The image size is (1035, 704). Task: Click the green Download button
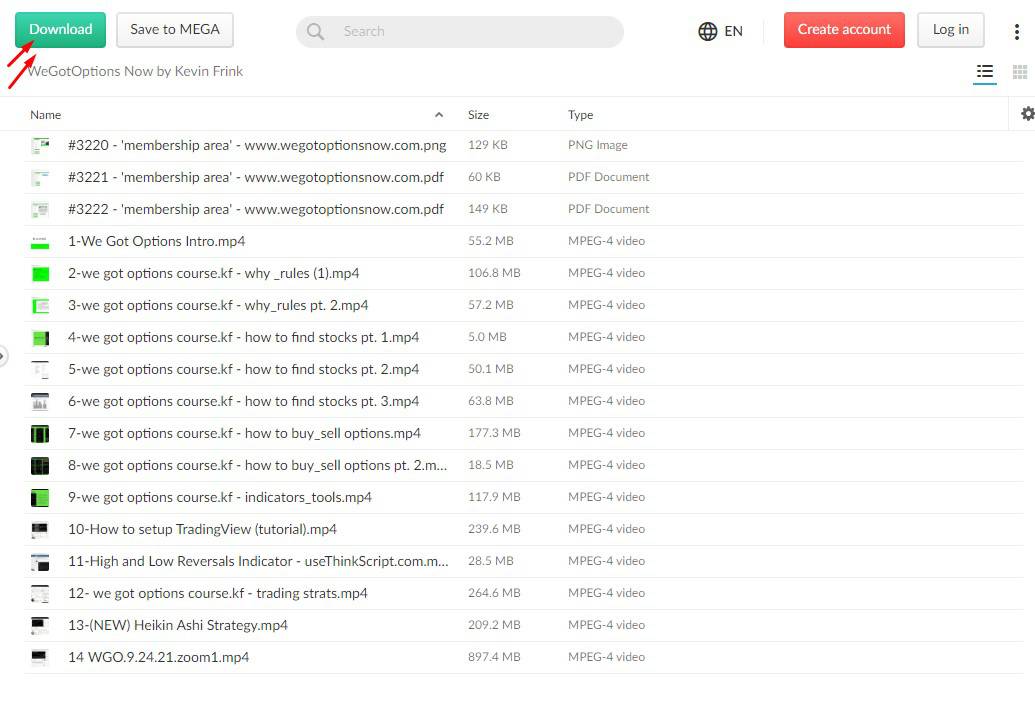[60, 30]
